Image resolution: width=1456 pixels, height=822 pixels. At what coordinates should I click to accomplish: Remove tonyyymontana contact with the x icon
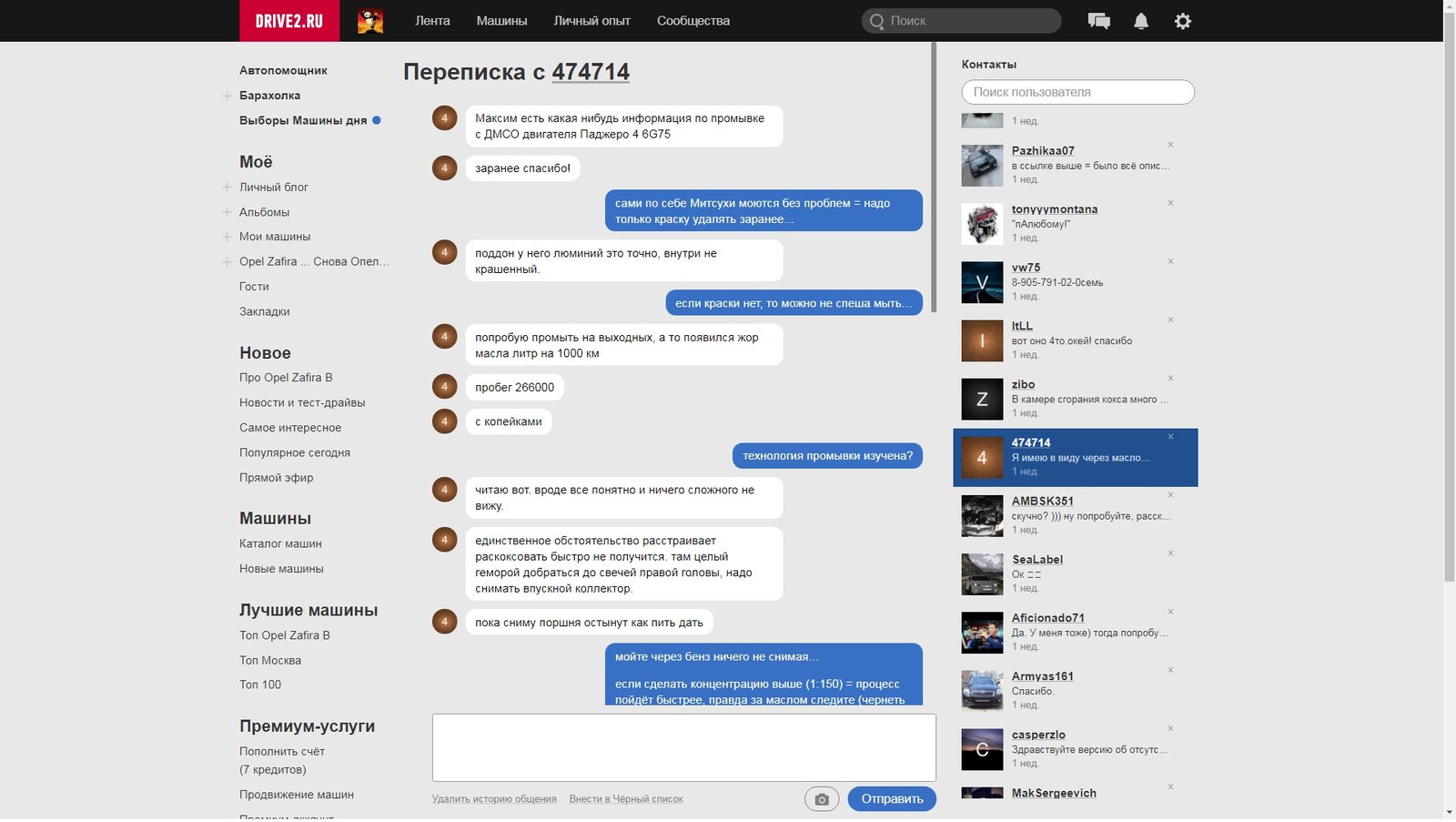pos(1170,203)
